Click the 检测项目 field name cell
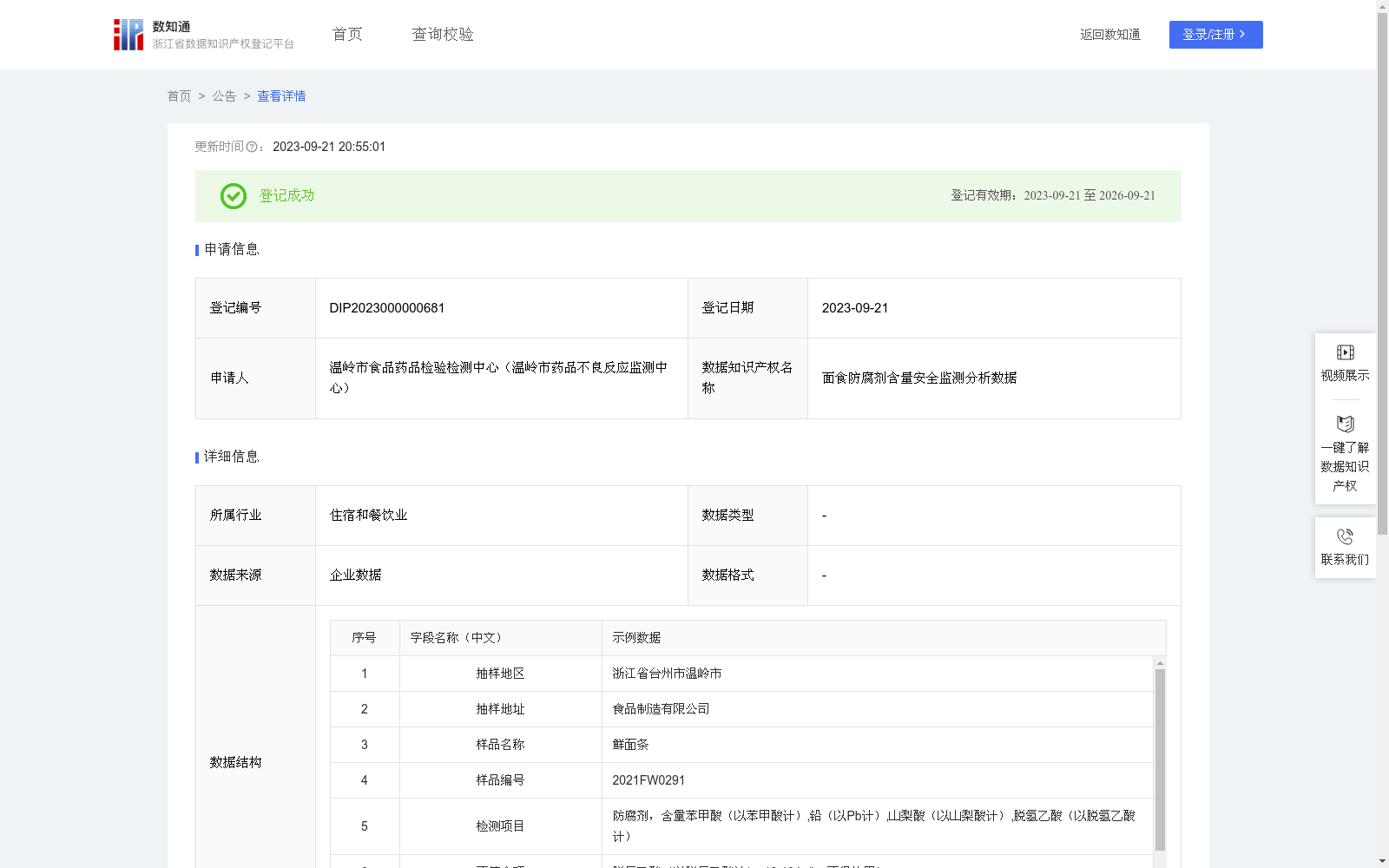 pos(500,826)
